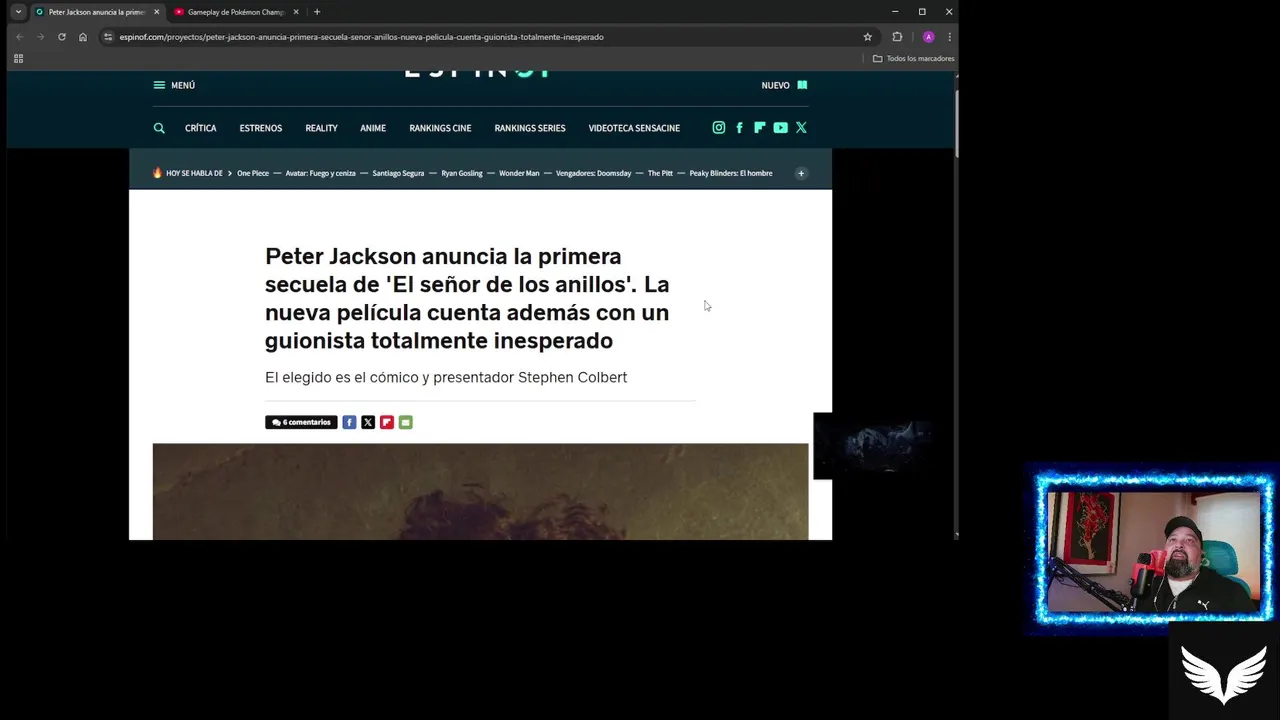Click the article hero image
The image size is (1280, 720).
480,491
